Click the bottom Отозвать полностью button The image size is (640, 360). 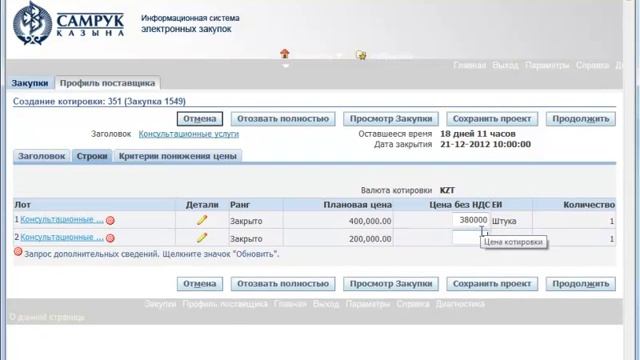point(283,284)
